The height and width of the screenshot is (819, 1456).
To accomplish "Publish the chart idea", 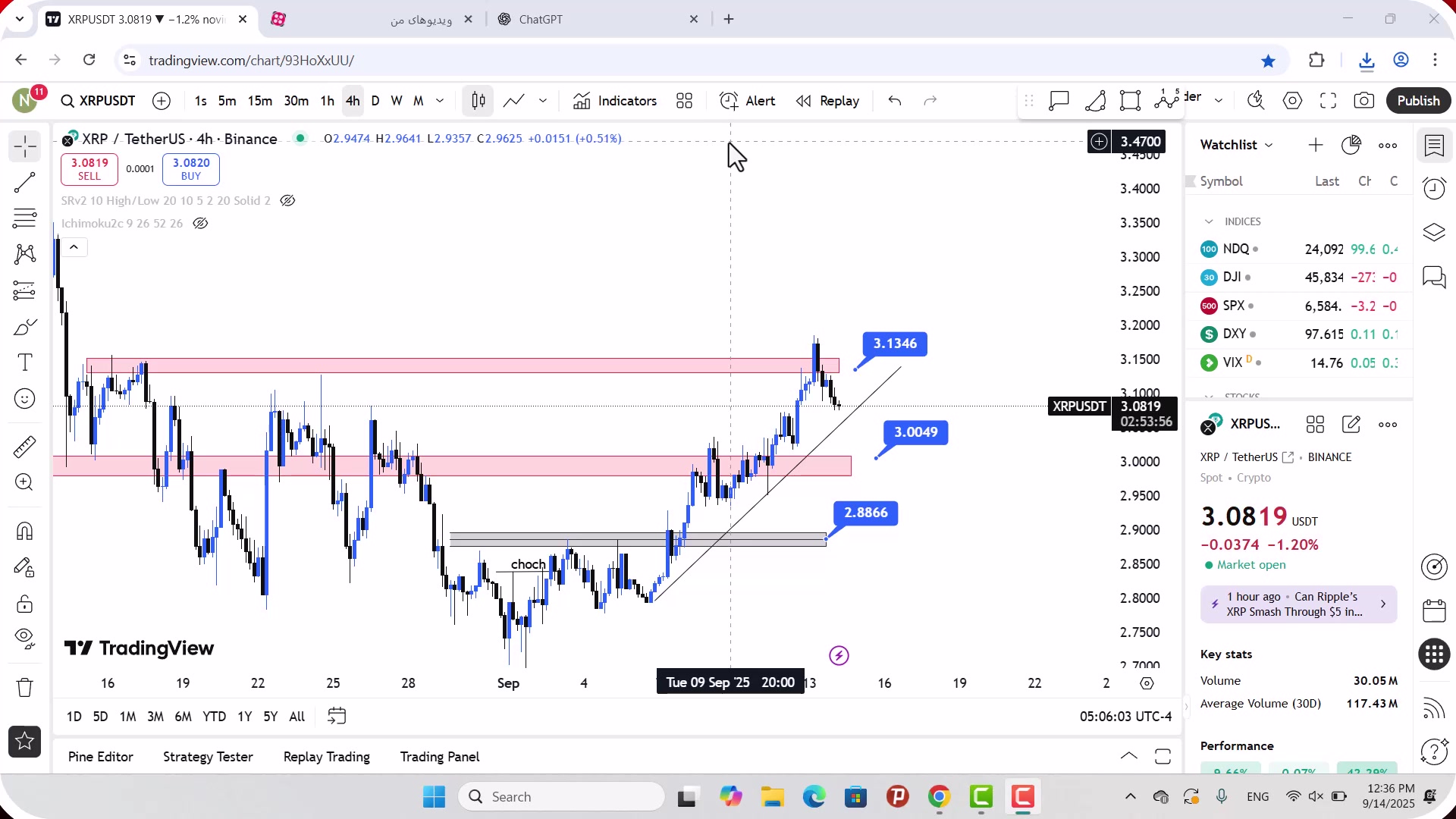I will tap(1418, 101).
